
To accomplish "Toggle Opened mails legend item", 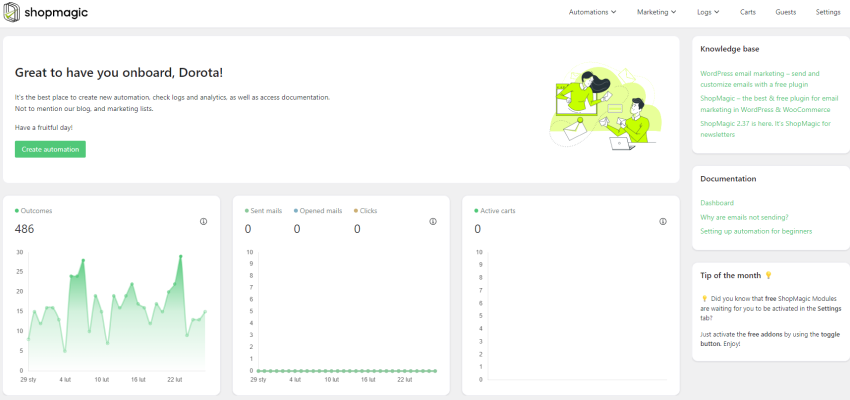I will pos(318,211).
